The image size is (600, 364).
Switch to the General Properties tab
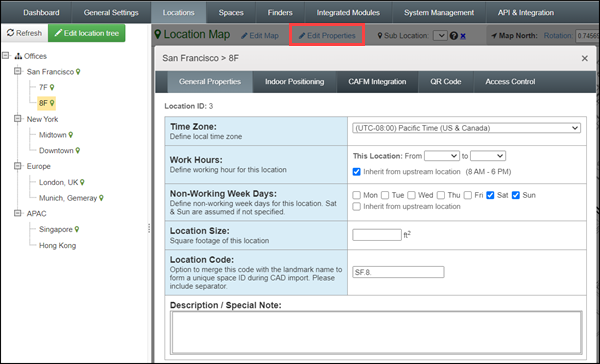click(x=210, y=82)
